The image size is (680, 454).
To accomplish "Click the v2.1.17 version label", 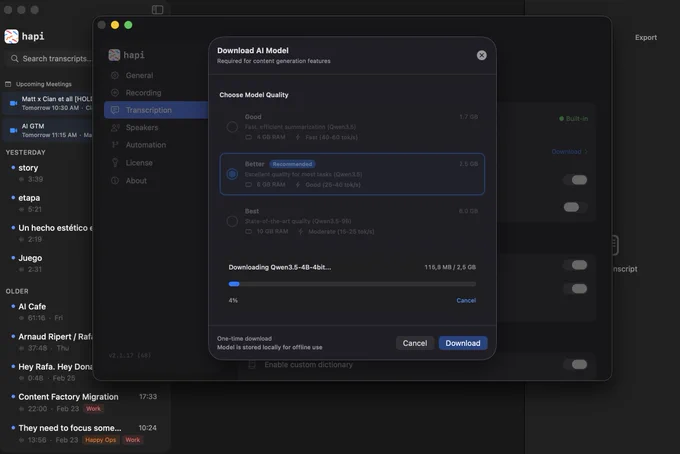I will click(130, 356).
